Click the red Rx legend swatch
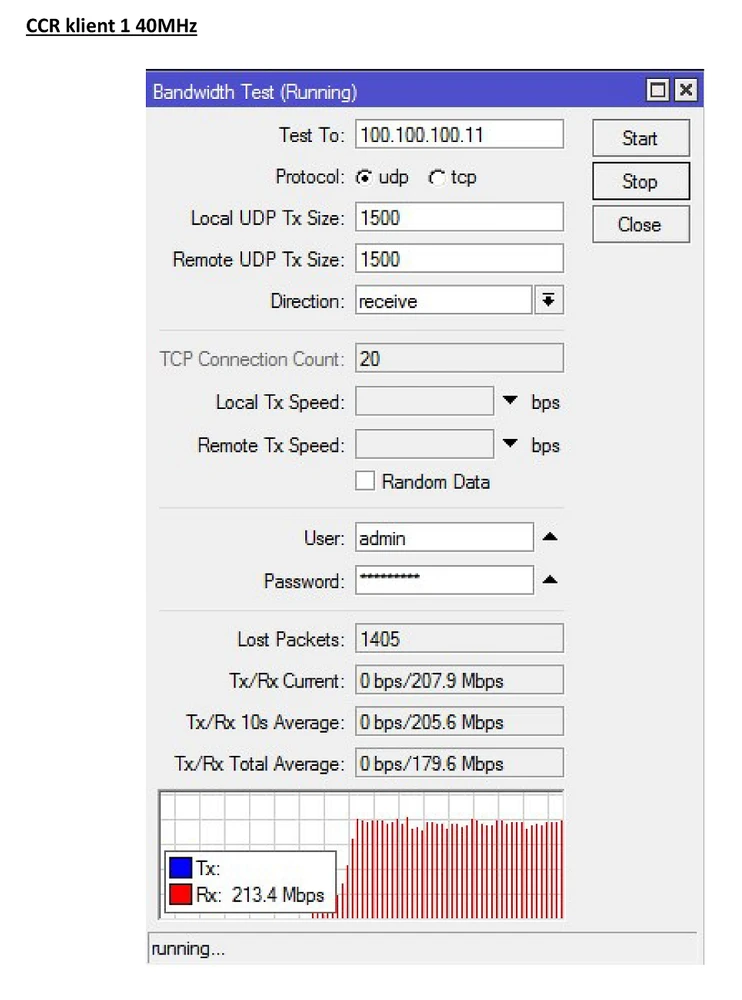 (x=180, y=895)
